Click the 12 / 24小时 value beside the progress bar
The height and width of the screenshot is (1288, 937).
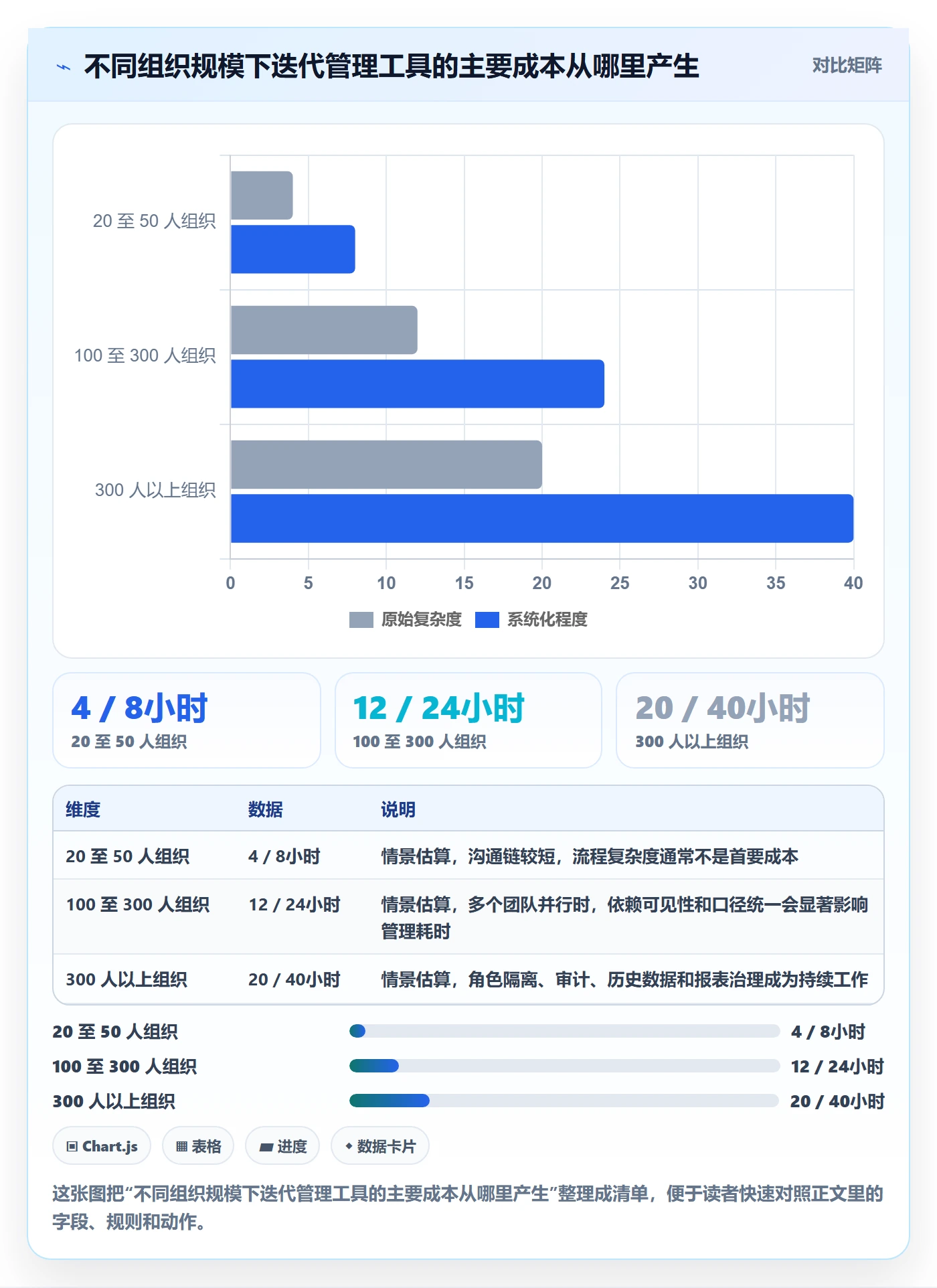[x=837, y=1066]
